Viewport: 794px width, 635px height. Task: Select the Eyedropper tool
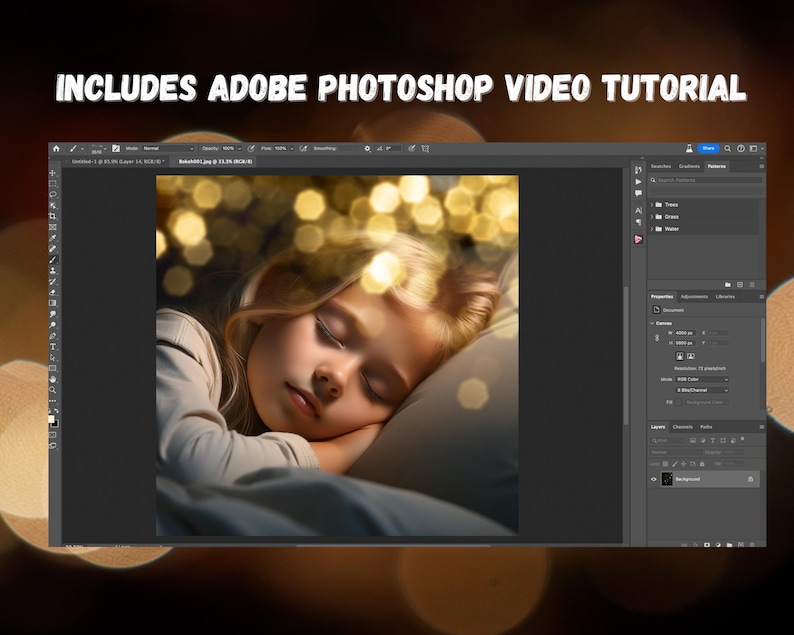point(53,238)
